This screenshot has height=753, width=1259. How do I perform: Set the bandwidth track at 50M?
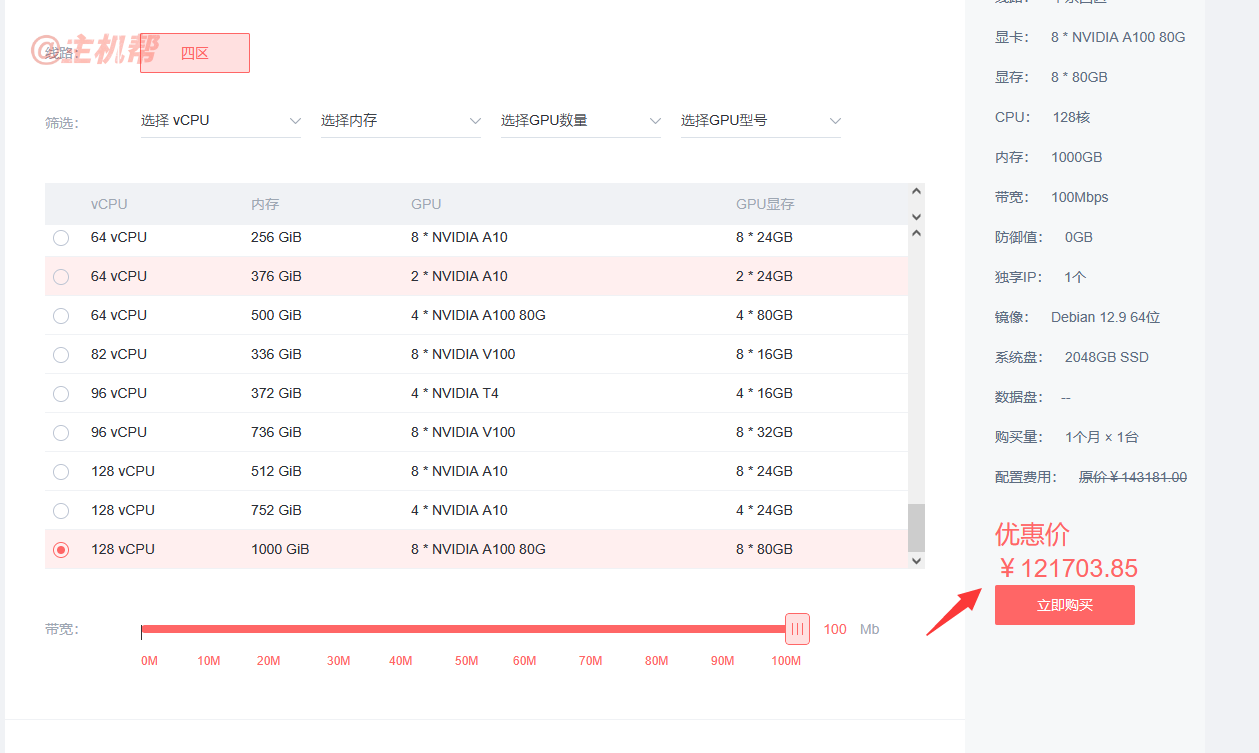pos(466,629)
